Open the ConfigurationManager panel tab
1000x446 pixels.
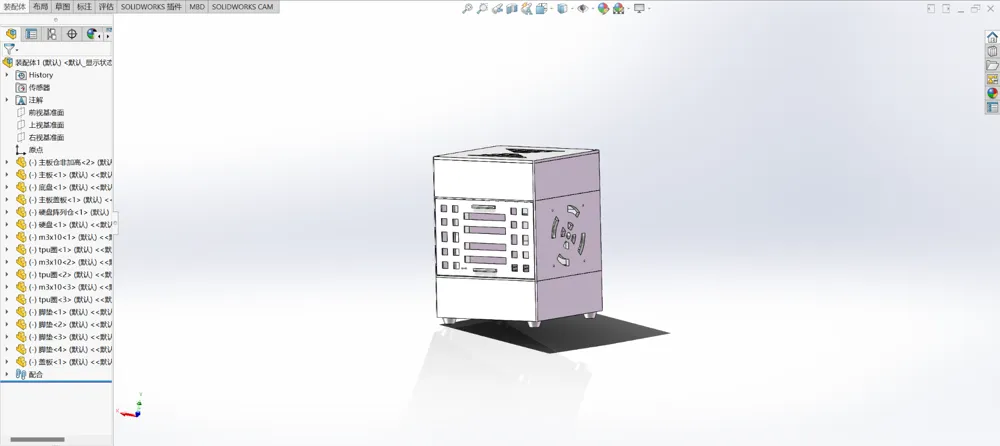(x=51, y=34)
